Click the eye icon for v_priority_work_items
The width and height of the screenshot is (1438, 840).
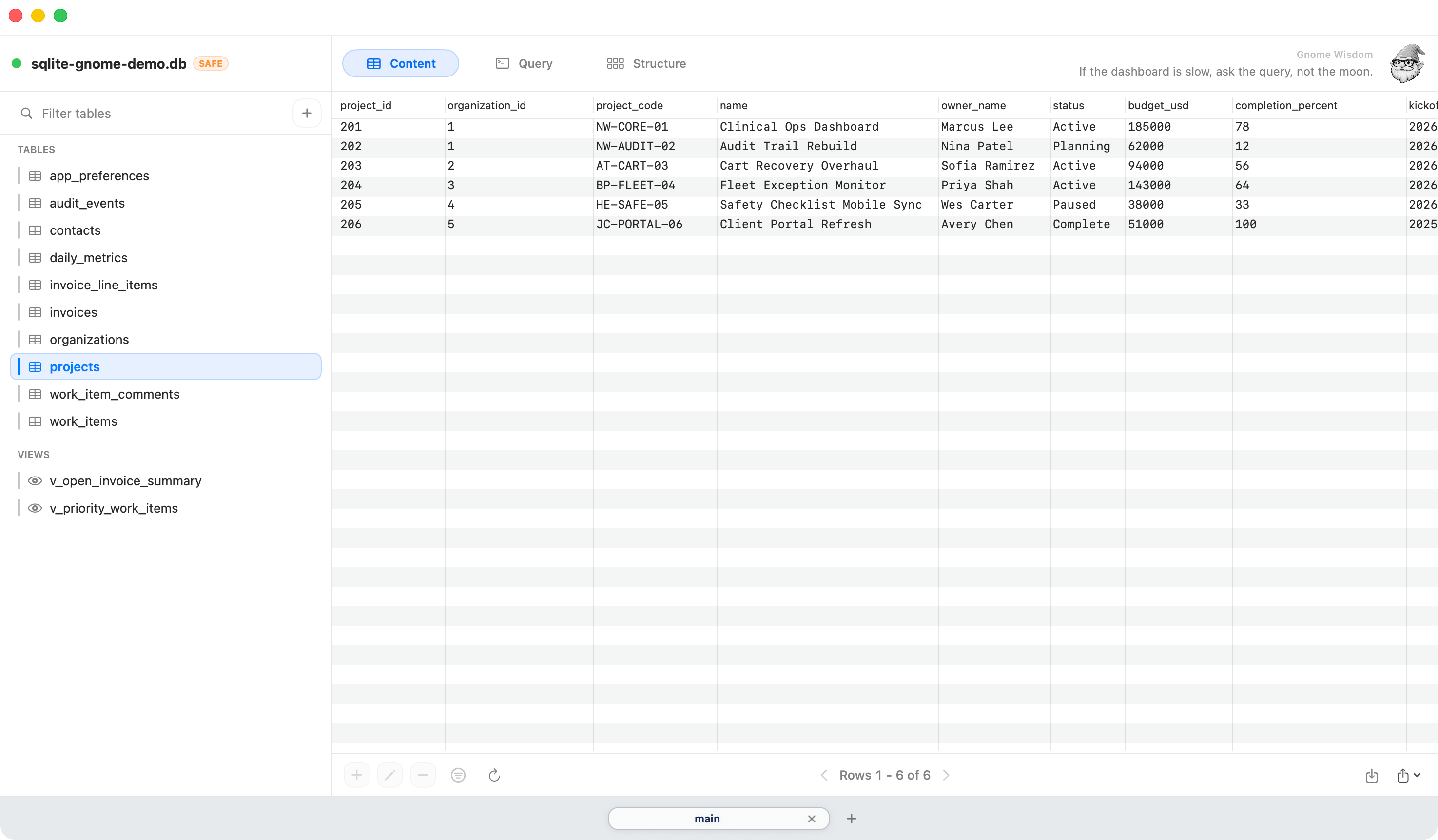(35, 508)
